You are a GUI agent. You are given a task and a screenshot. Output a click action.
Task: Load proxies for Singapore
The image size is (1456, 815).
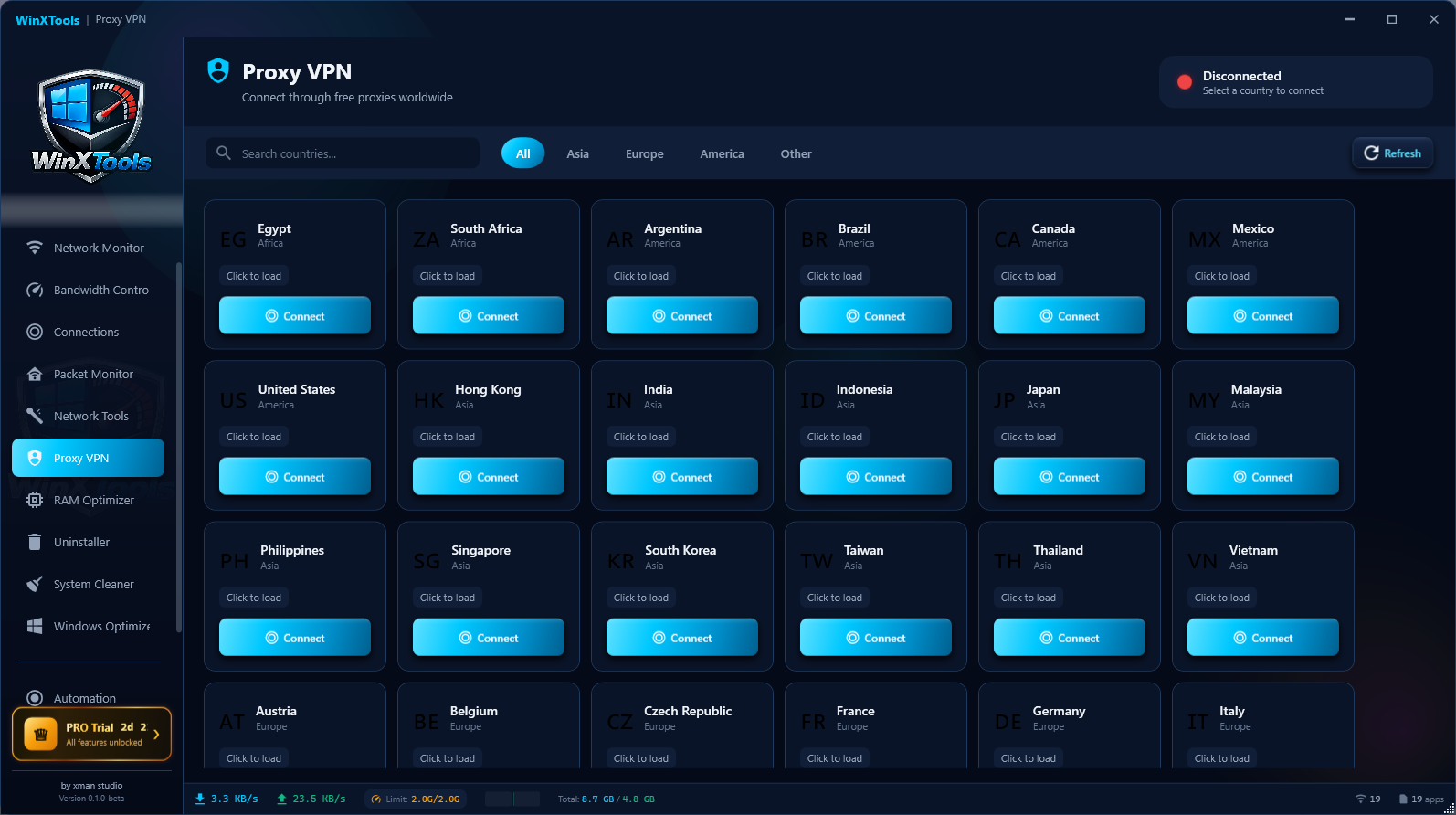click(x=448, y=598)
